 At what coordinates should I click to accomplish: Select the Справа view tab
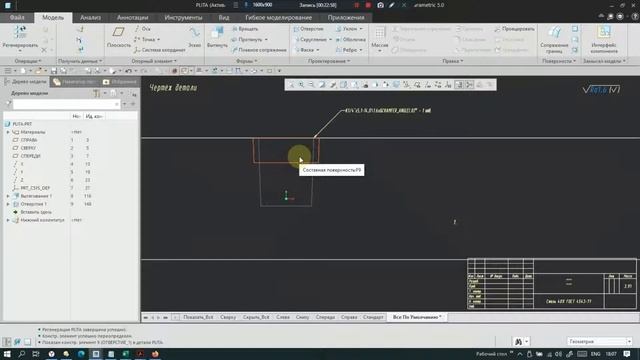(x=349, y=317)
